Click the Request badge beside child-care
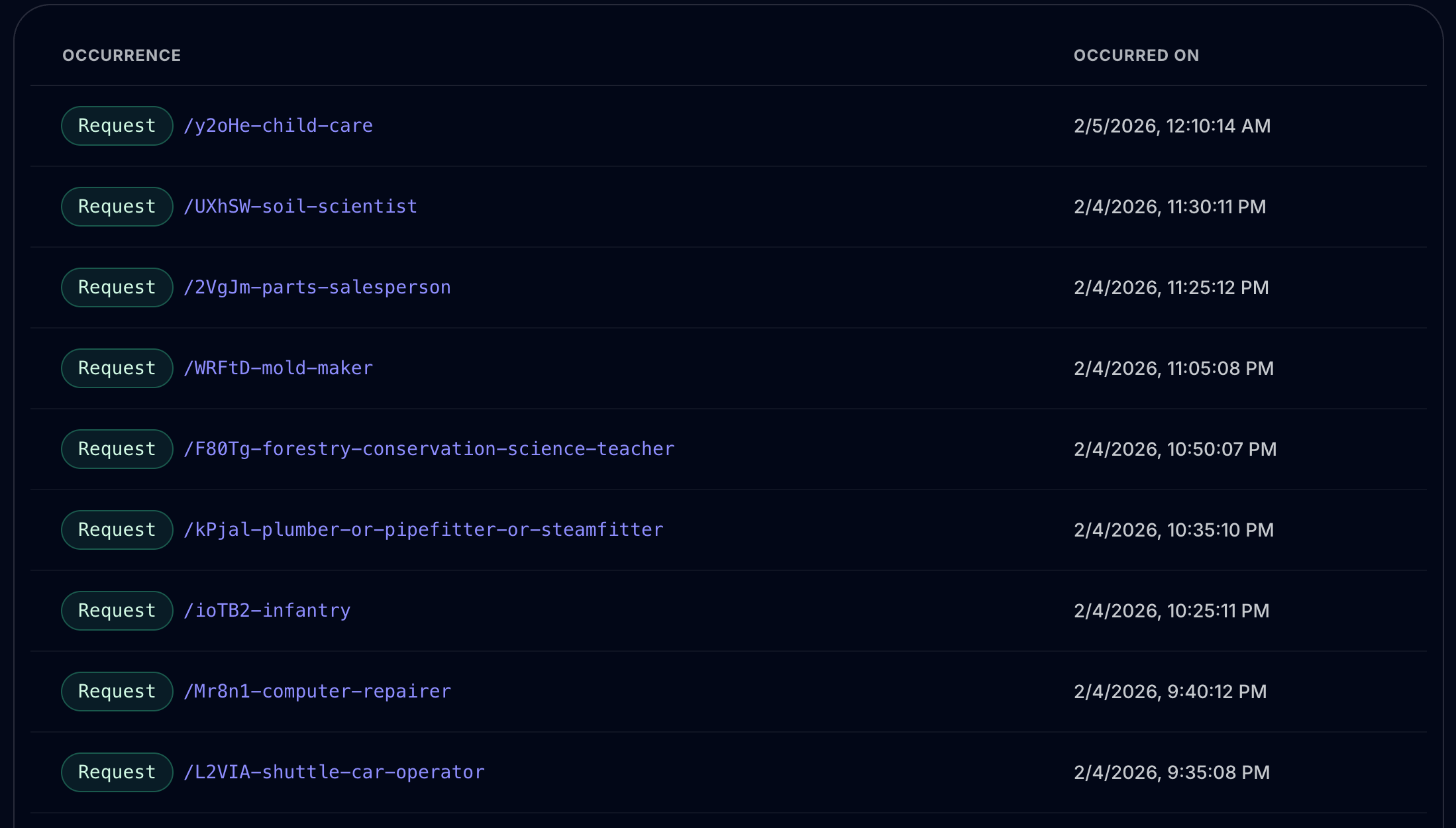The height and width of the screenshot is (828, 1456). pyautogui.click(x=117, y=126)
